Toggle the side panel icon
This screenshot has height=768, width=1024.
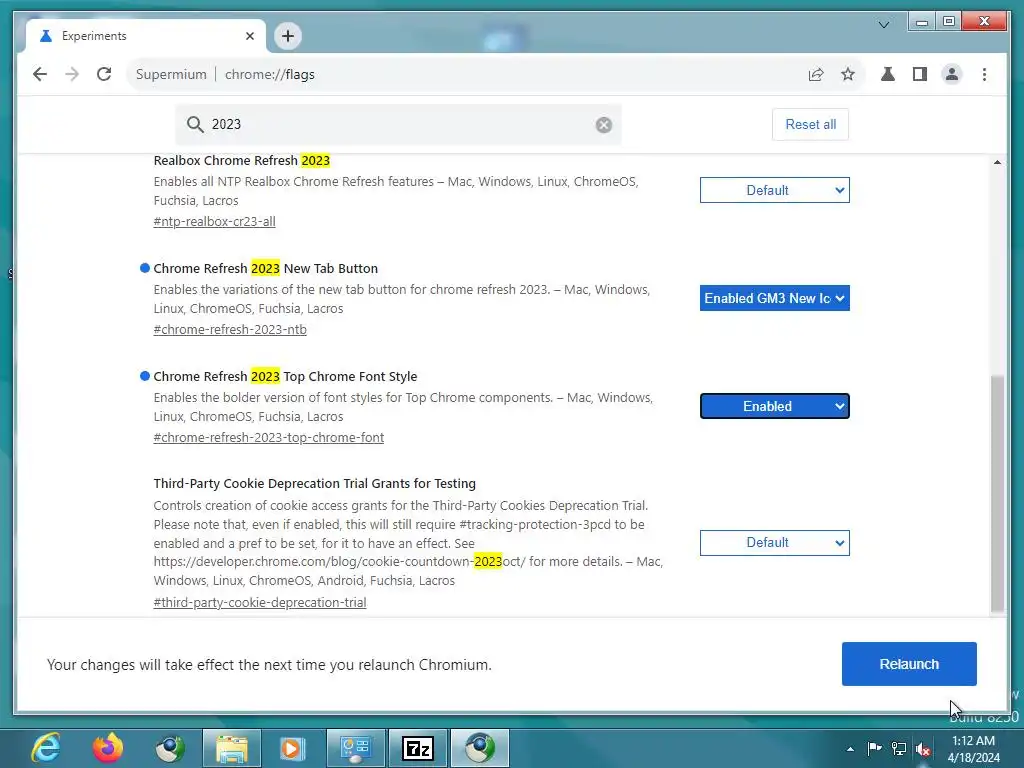coord(920,74)
